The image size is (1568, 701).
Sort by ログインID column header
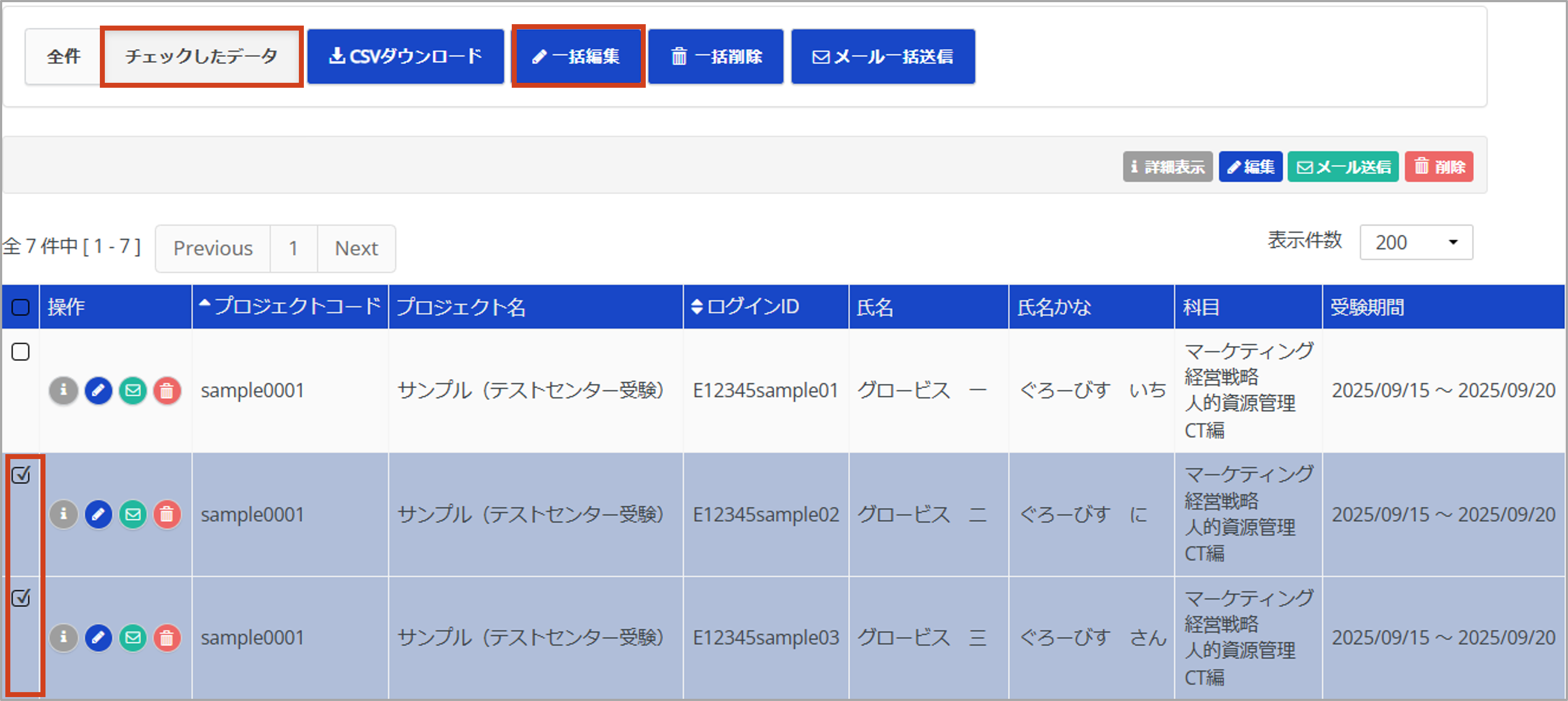[766, 306]
